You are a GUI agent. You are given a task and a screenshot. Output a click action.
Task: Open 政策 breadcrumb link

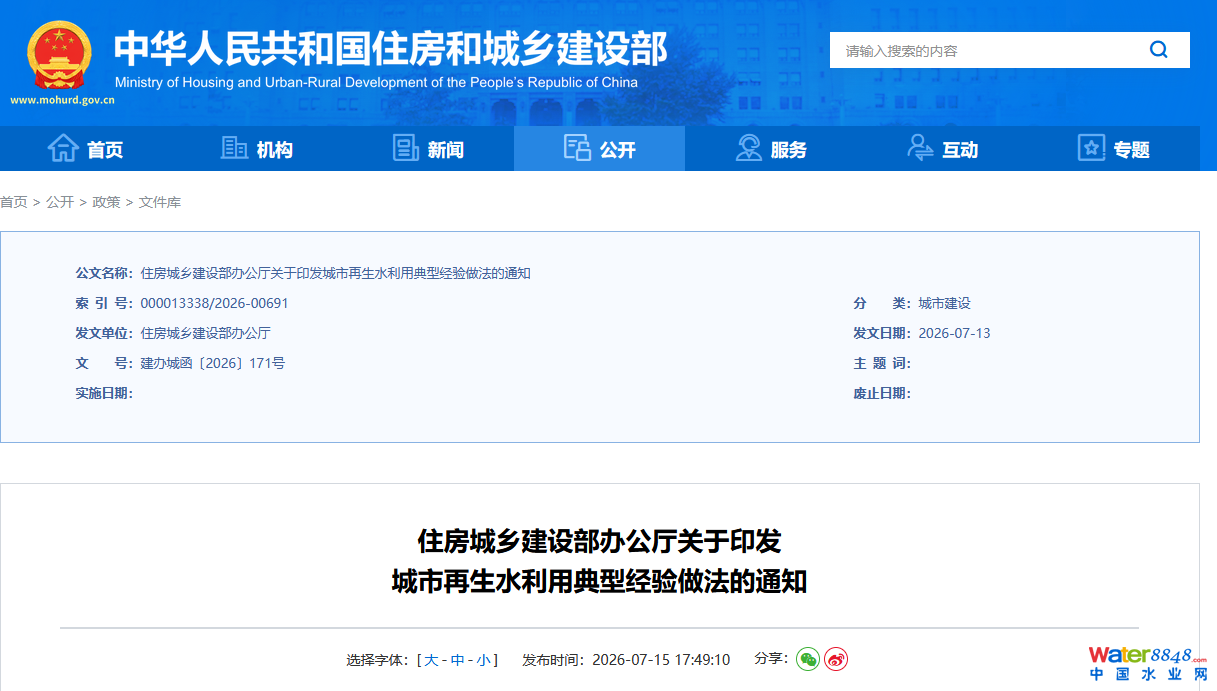coord(106,202)
